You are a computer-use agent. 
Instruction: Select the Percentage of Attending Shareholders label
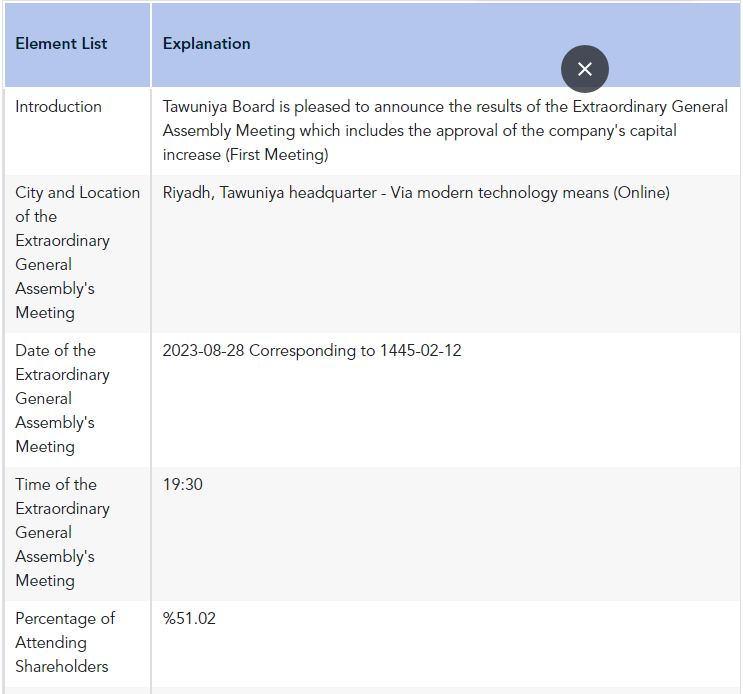[65, 642]
